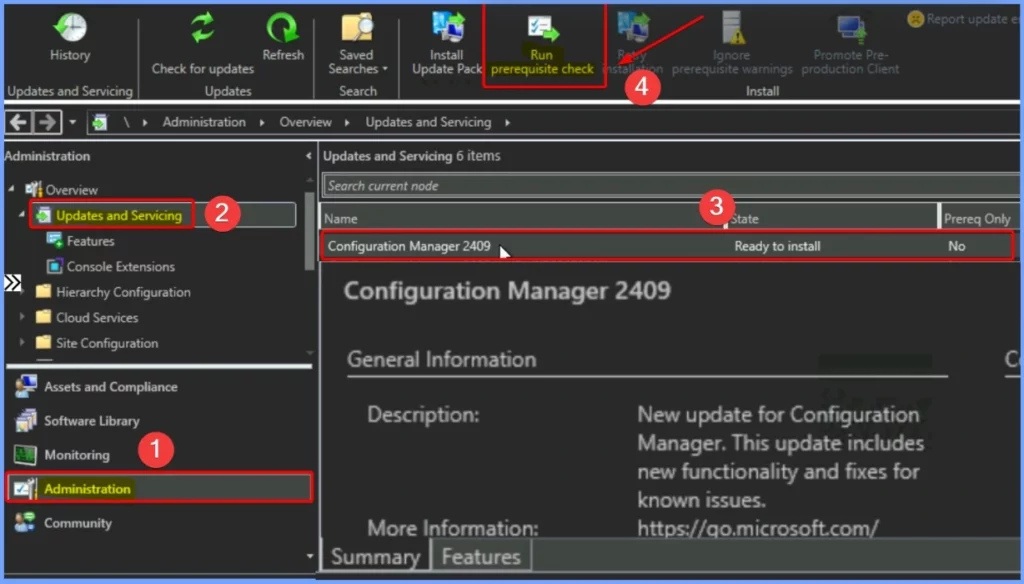Open the Cloud Services folder
1024x584 pixels.
click(97, 317)
